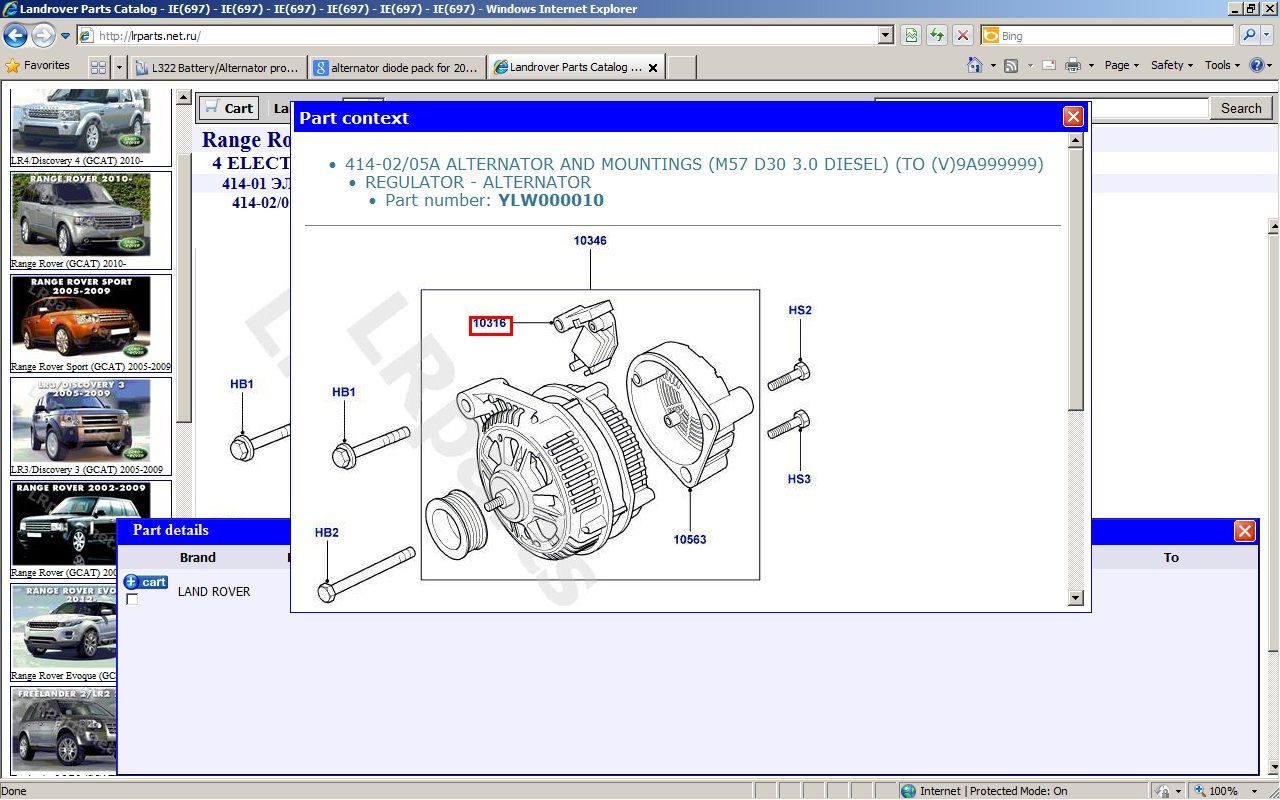
Task: Click the Refresh page icon
Action: 937,36
